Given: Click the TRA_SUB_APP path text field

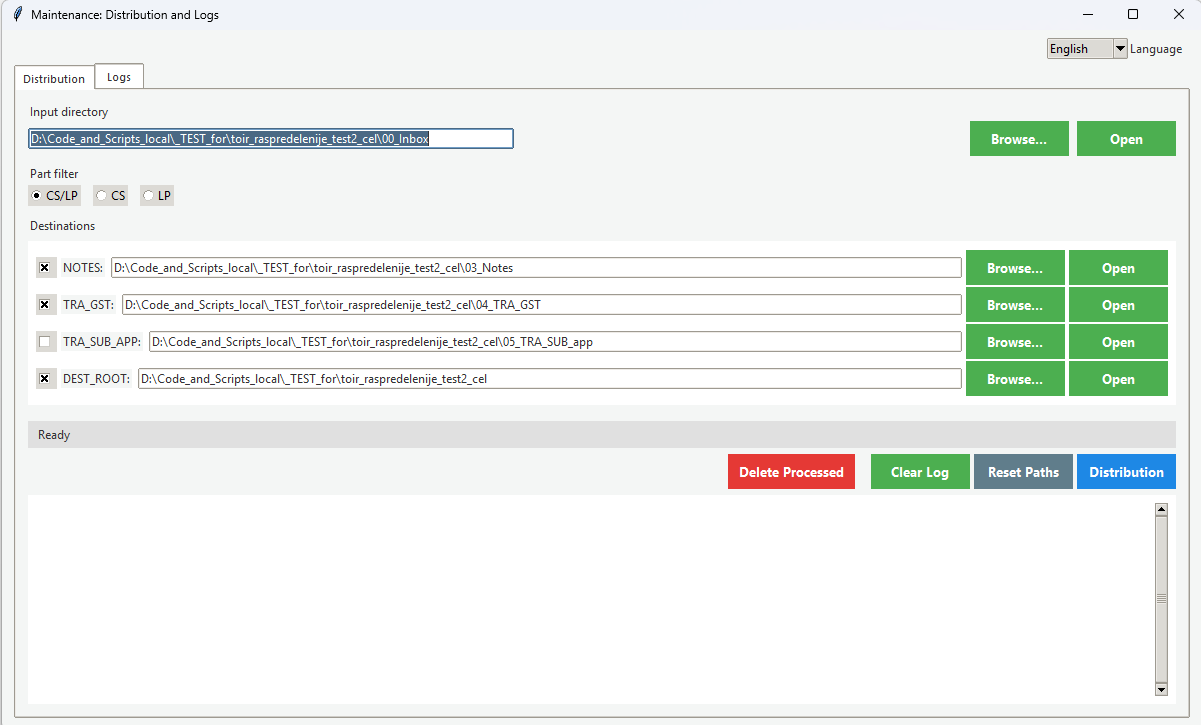Looking at the screenshot, I should click(555, 342).
